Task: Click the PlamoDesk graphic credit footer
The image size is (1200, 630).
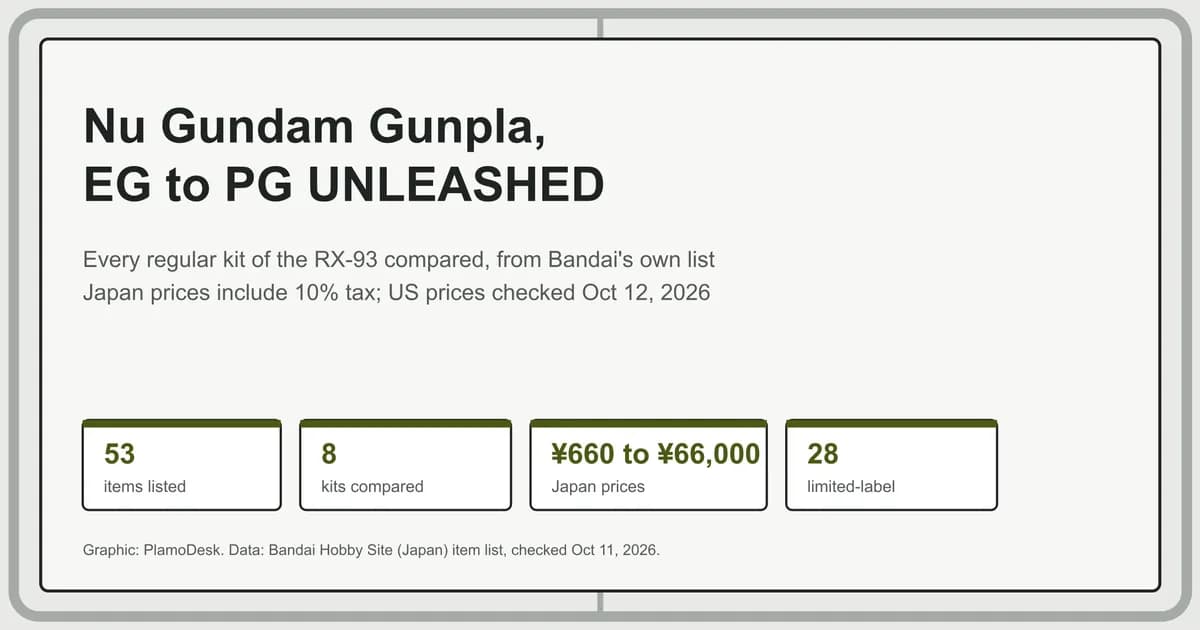Action: coord(146,550)
